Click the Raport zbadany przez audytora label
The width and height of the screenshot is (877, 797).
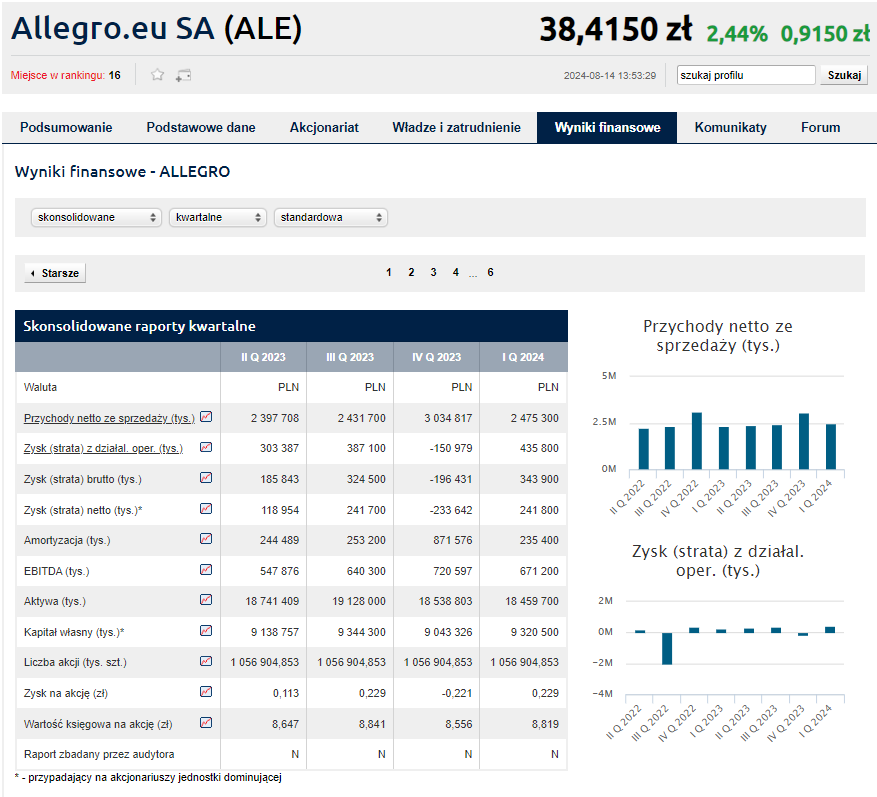[99, 754]
